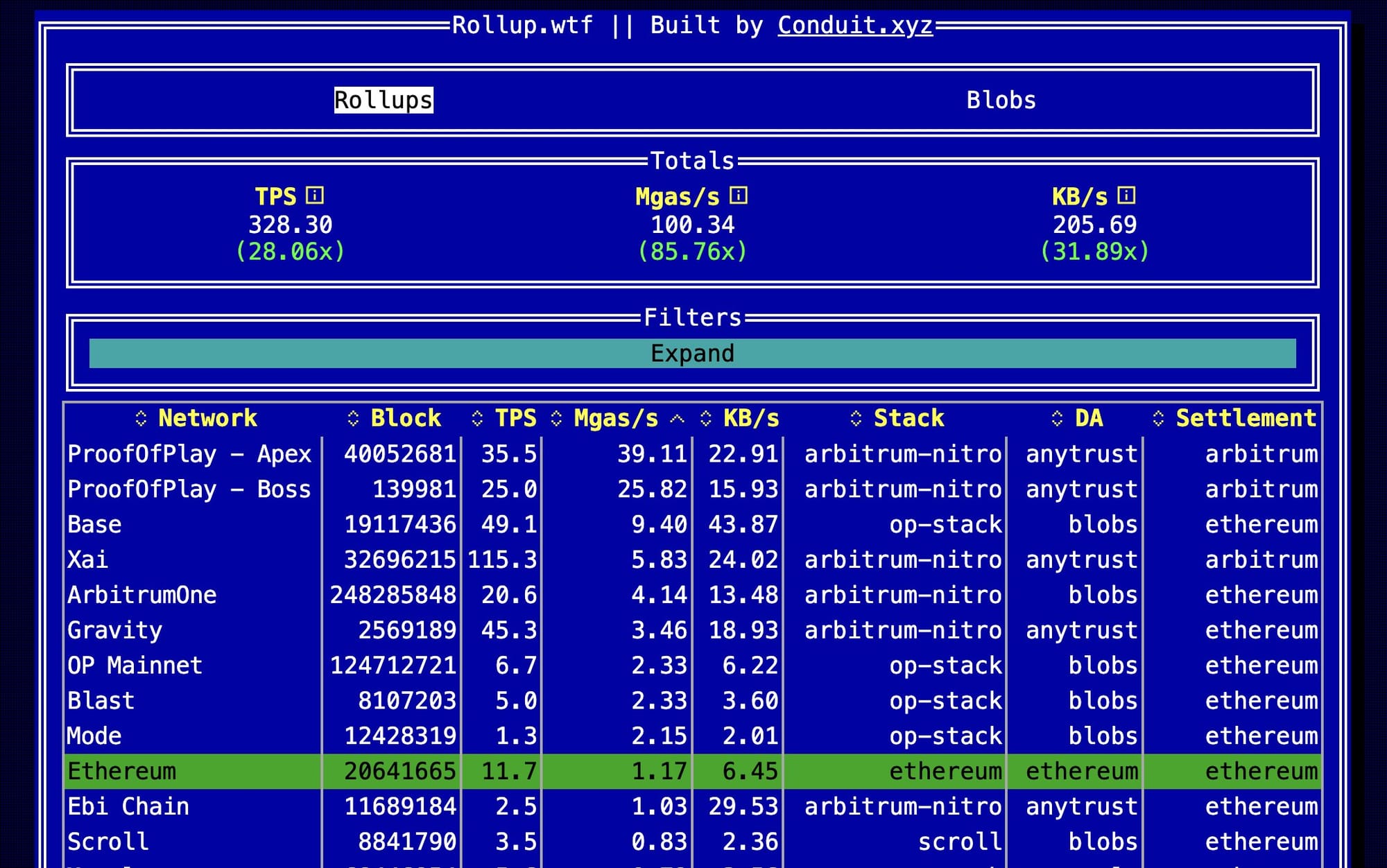This screenshot has width=1387, height=868.
Task: Sort table by the Network column sort icon
Action: (x=141, y=418)
